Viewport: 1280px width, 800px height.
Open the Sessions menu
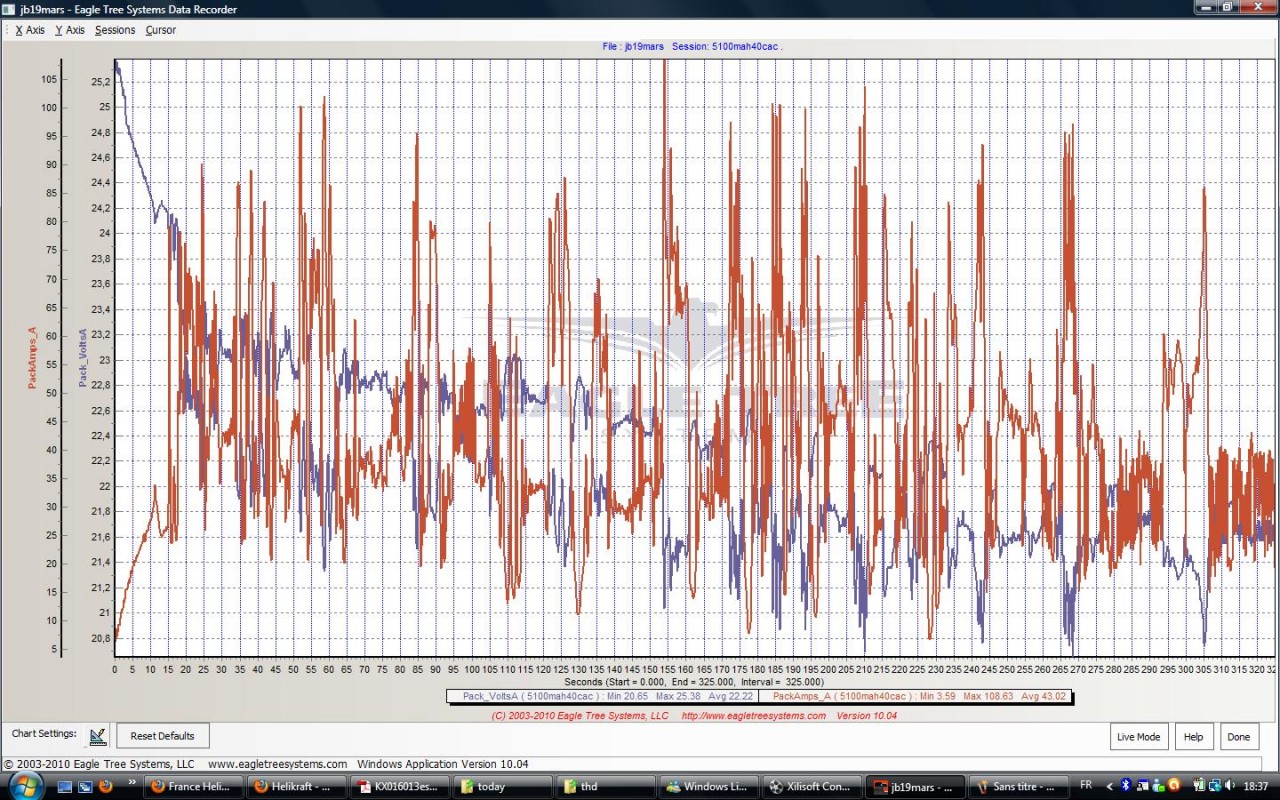pyautogui.click(x=115, y=30)
